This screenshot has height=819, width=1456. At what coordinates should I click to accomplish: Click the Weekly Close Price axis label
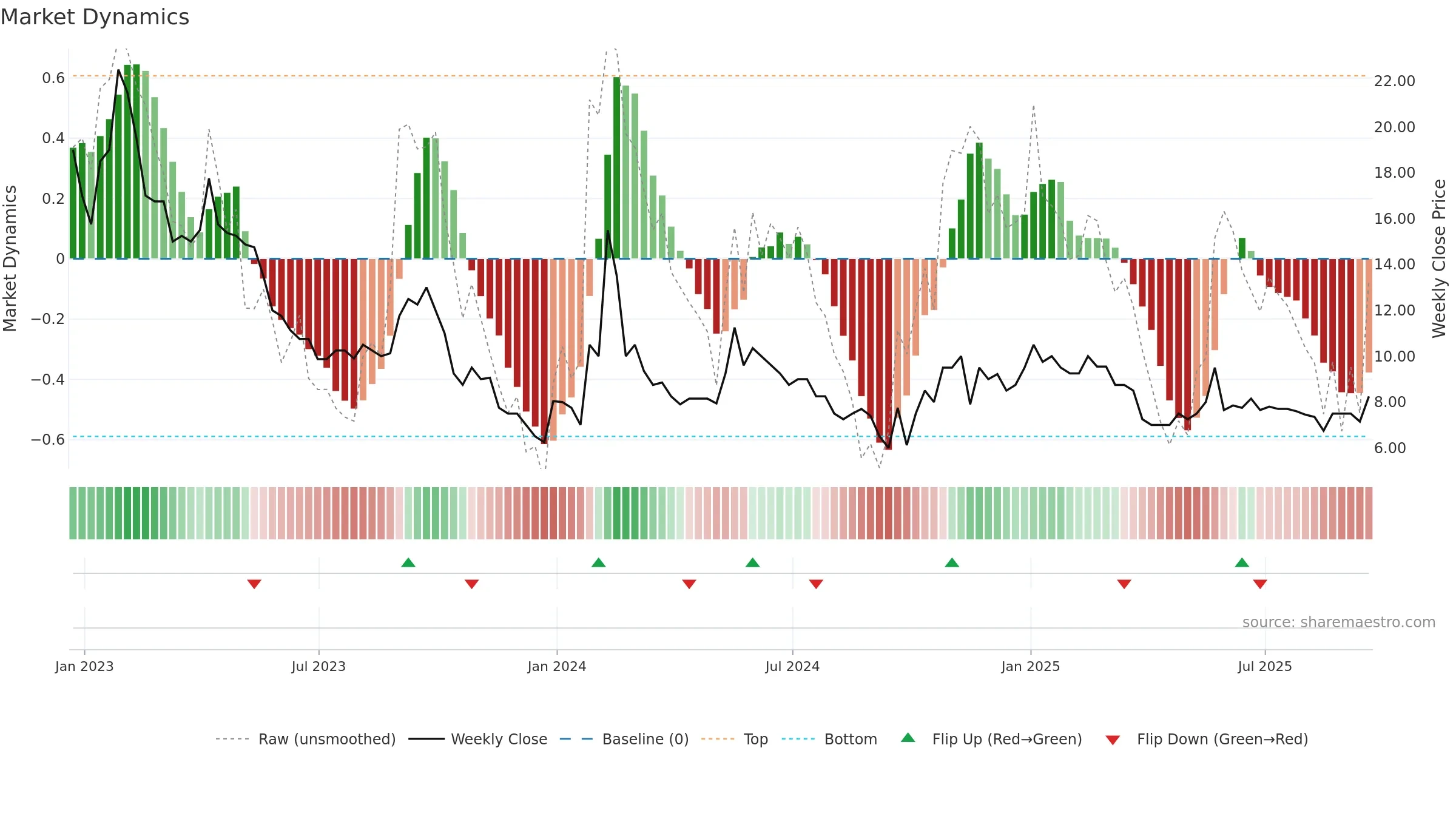(x=1439, y=258)
